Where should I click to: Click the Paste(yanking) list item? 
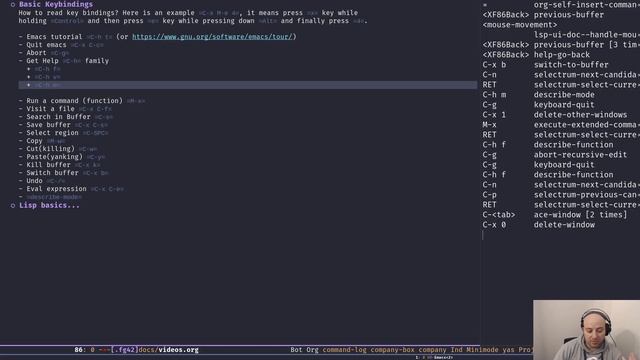pos(62,157)
